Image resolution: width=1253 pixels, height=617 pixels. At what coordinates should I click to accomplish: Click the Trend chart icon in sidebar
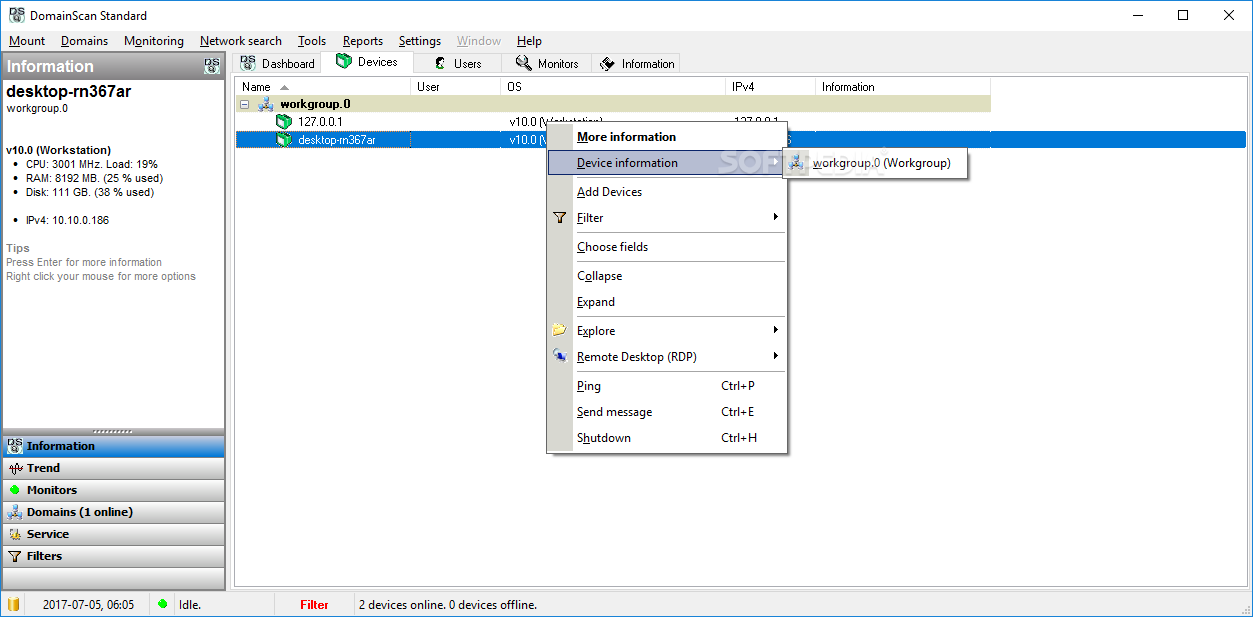(15, 468)
